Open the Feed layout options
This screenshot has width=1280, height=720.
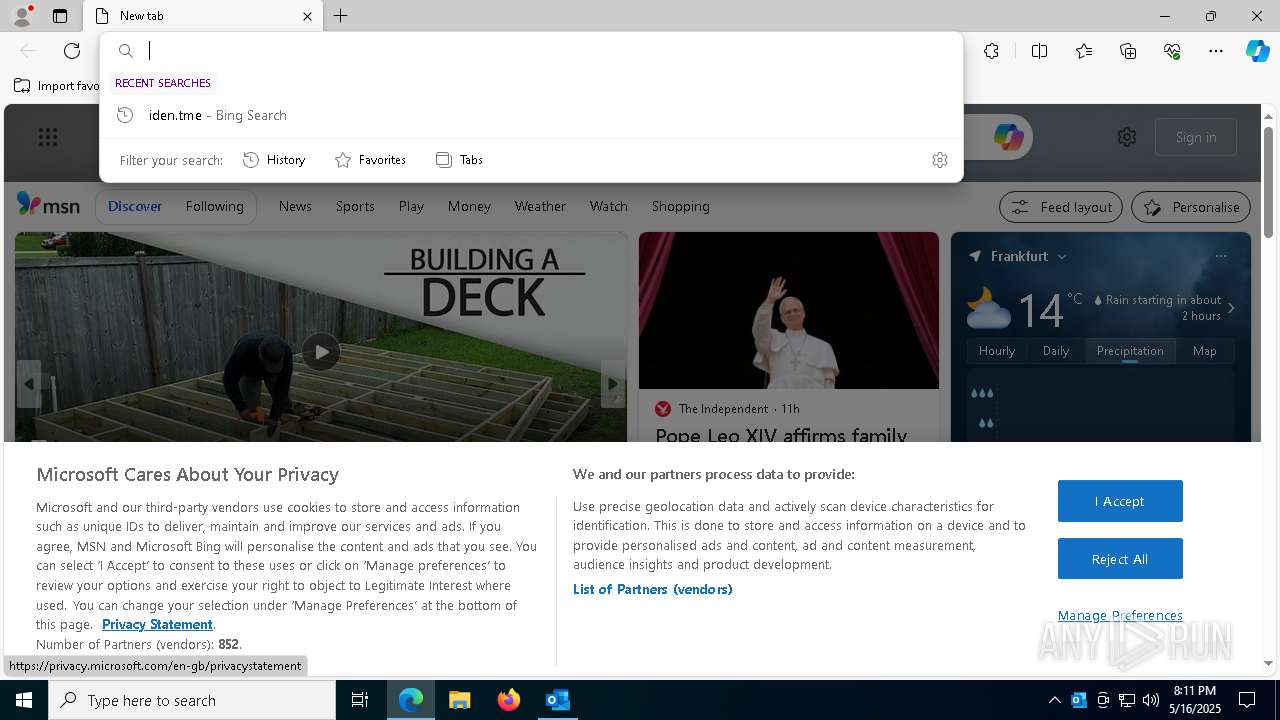click(1062, 207)
